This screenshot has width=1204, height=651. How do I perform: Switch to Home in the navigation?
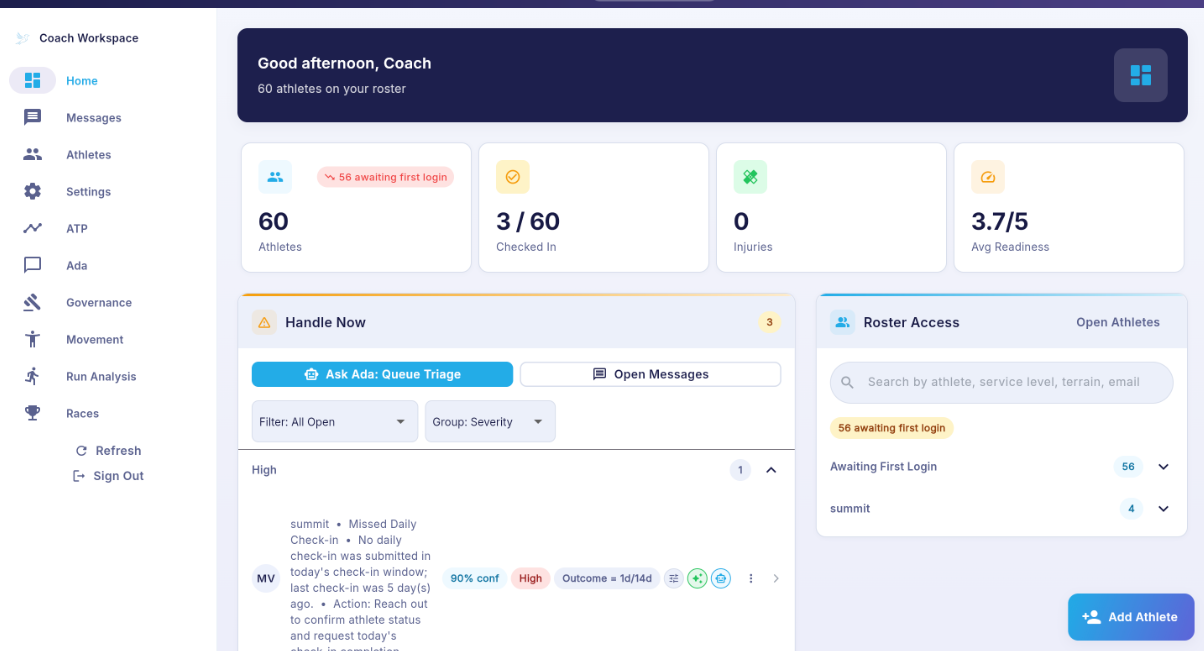[81, 81]
